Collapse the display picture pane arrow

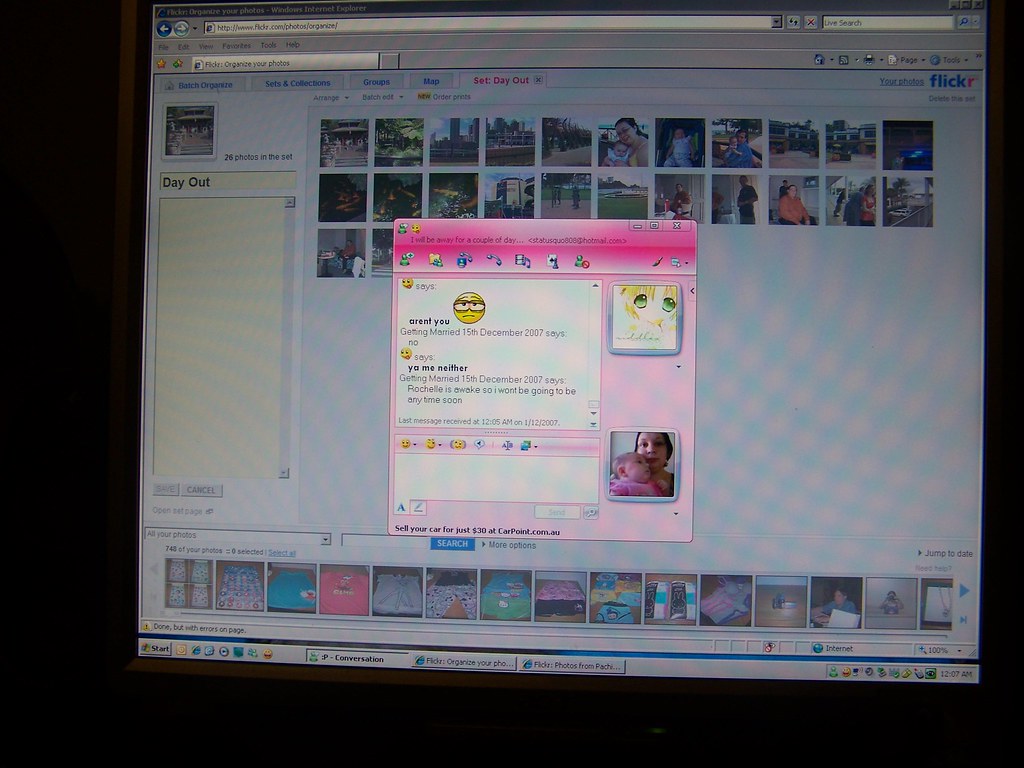tap(692, 291)
